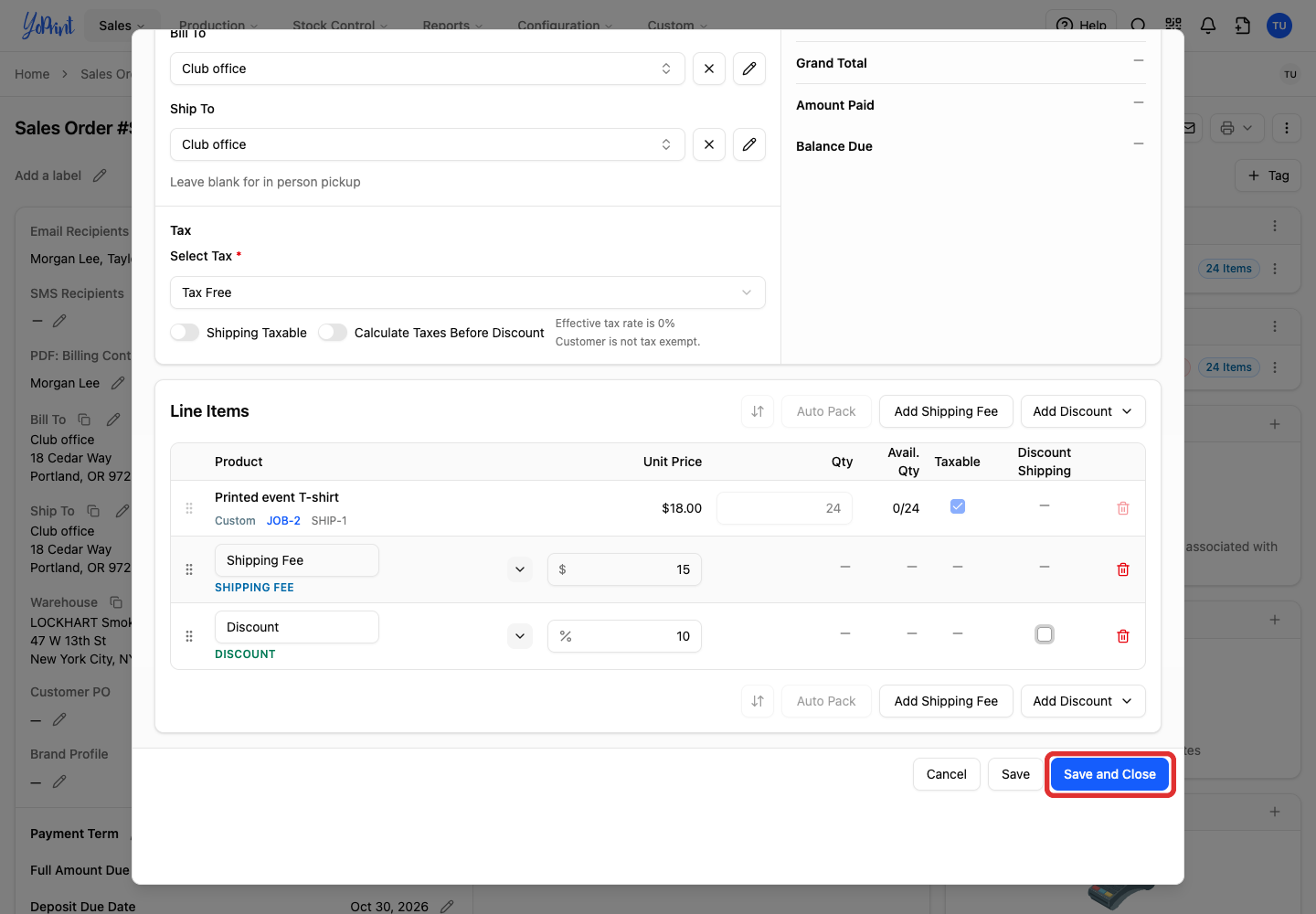The height and width of the screenshot is (914, 1316).
Task: Open the bottom Add Discount dropdown
Action: [1083, 701]
